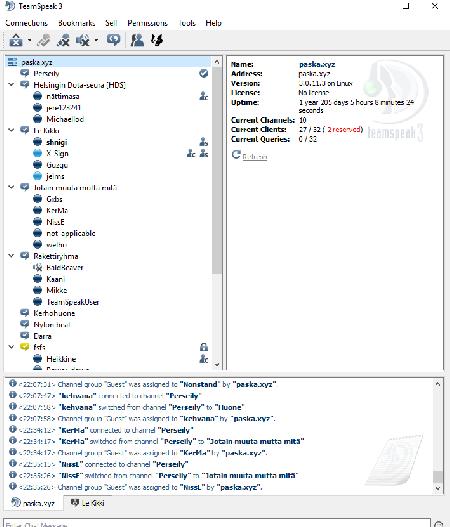Screen dimensions: 450x527
Task: Click the yellow fefe channel icon
Action: click(25, 347)
